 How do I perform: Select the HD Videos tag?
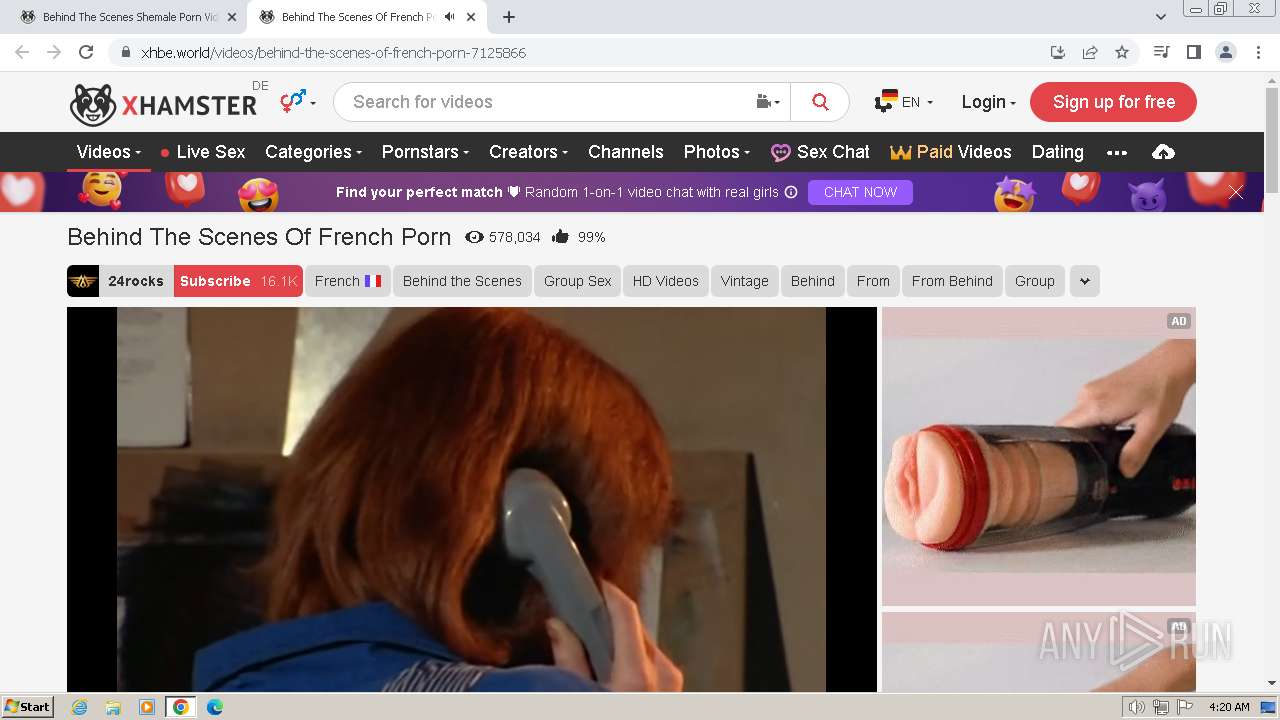(665, 281)
